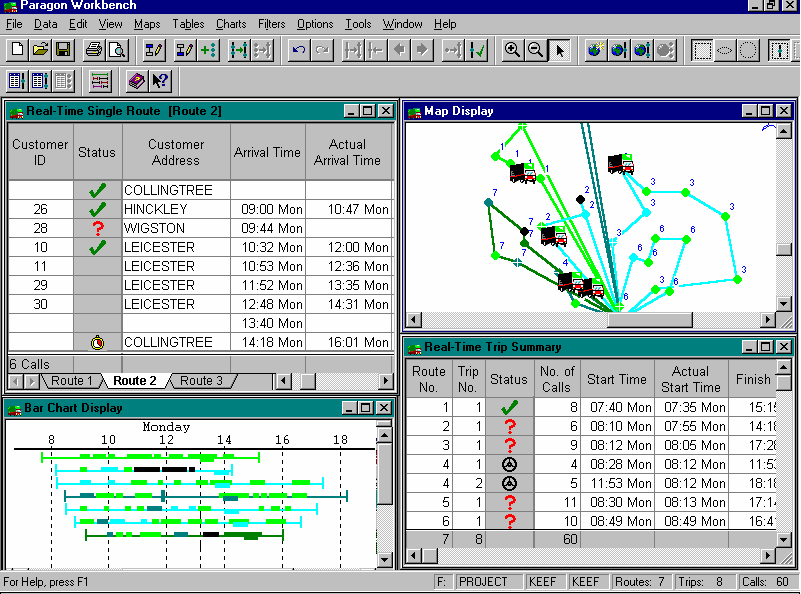Viewport: 801px width, 594px height.
Task: Open the Maps menu
Action: click(147, 24)
